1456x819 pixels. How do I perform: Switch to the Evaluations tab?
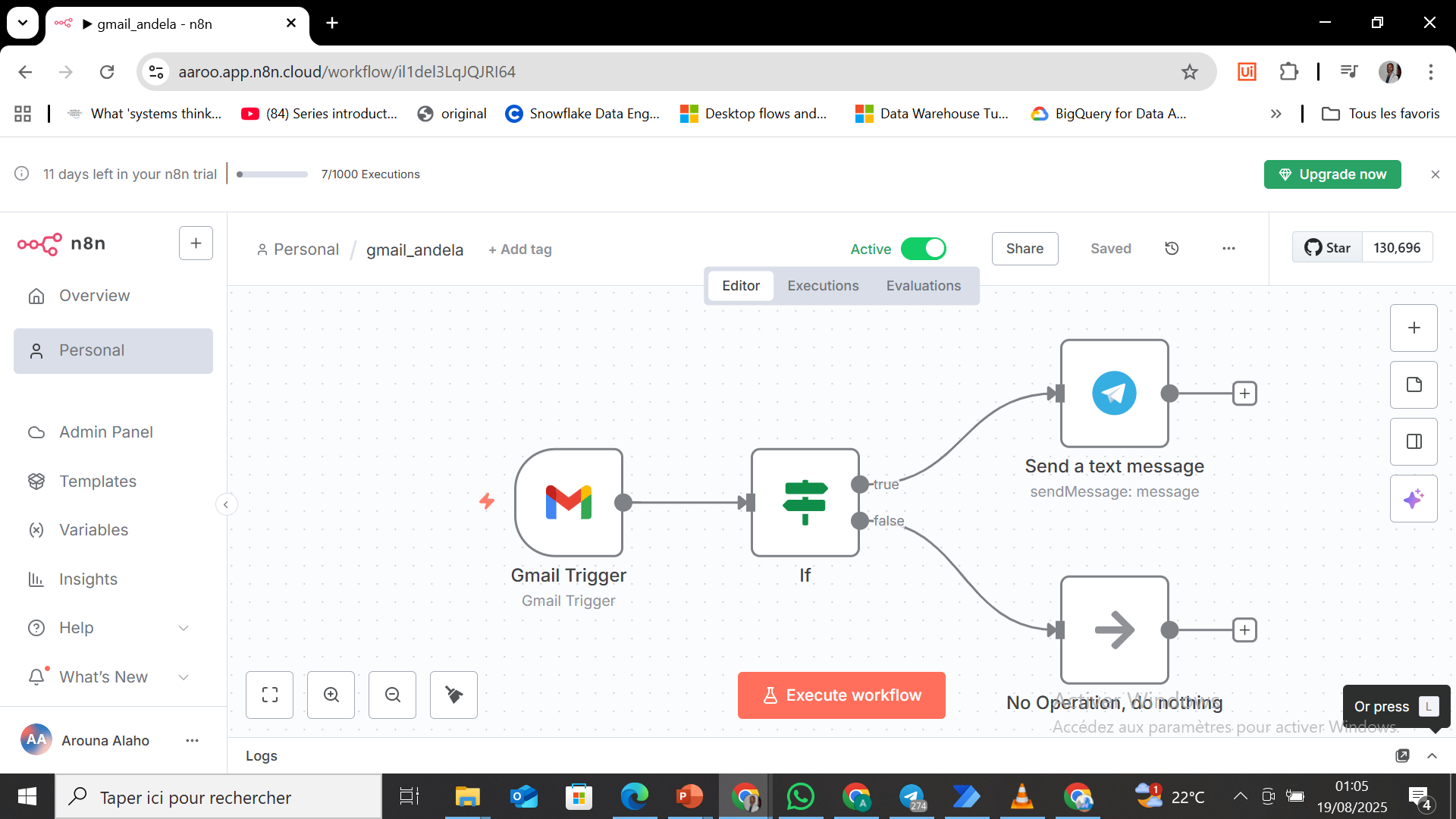pos(923,286)
